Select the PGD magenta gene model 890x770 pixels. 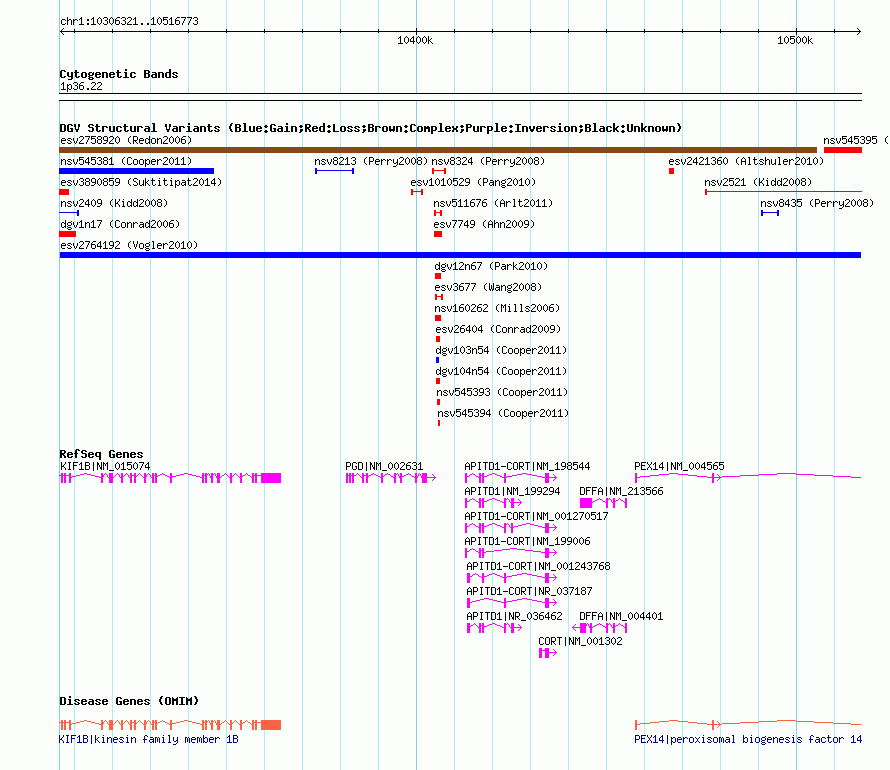pos(391,478)
